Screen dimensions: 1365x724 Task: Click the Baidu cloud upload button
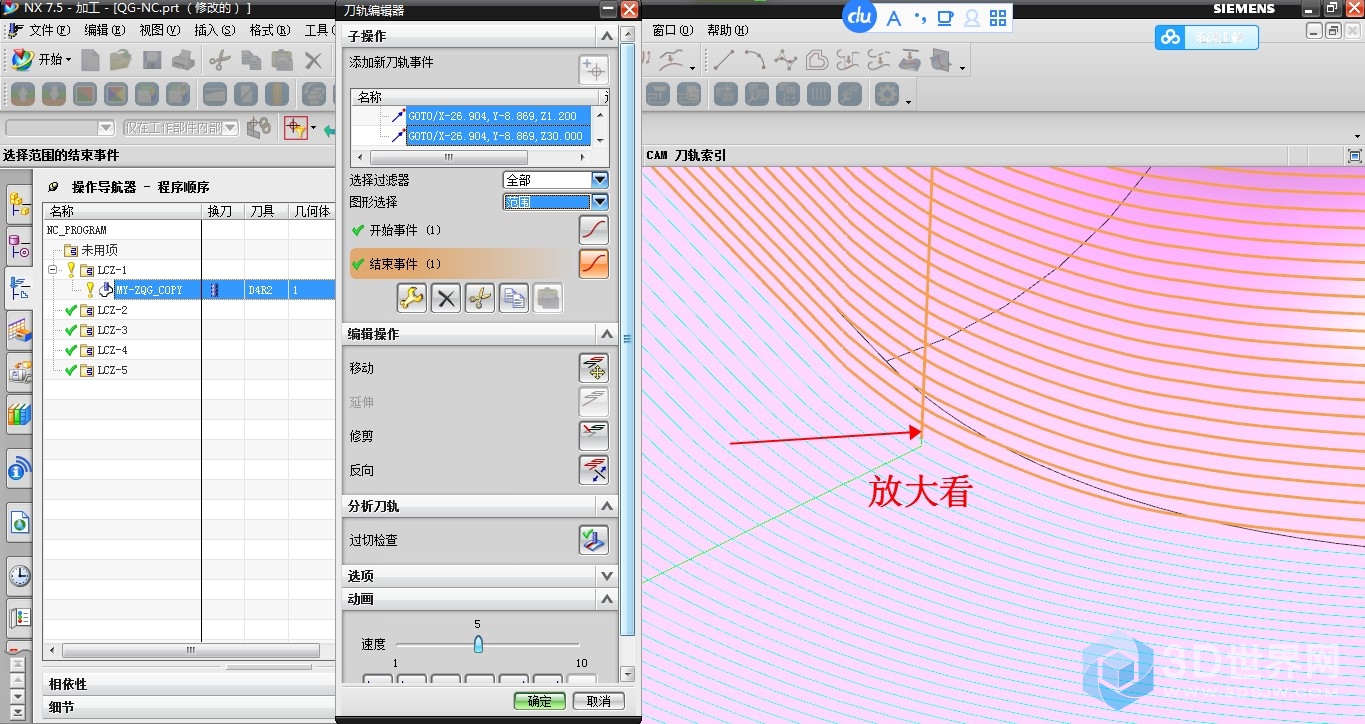(1207, 38)
